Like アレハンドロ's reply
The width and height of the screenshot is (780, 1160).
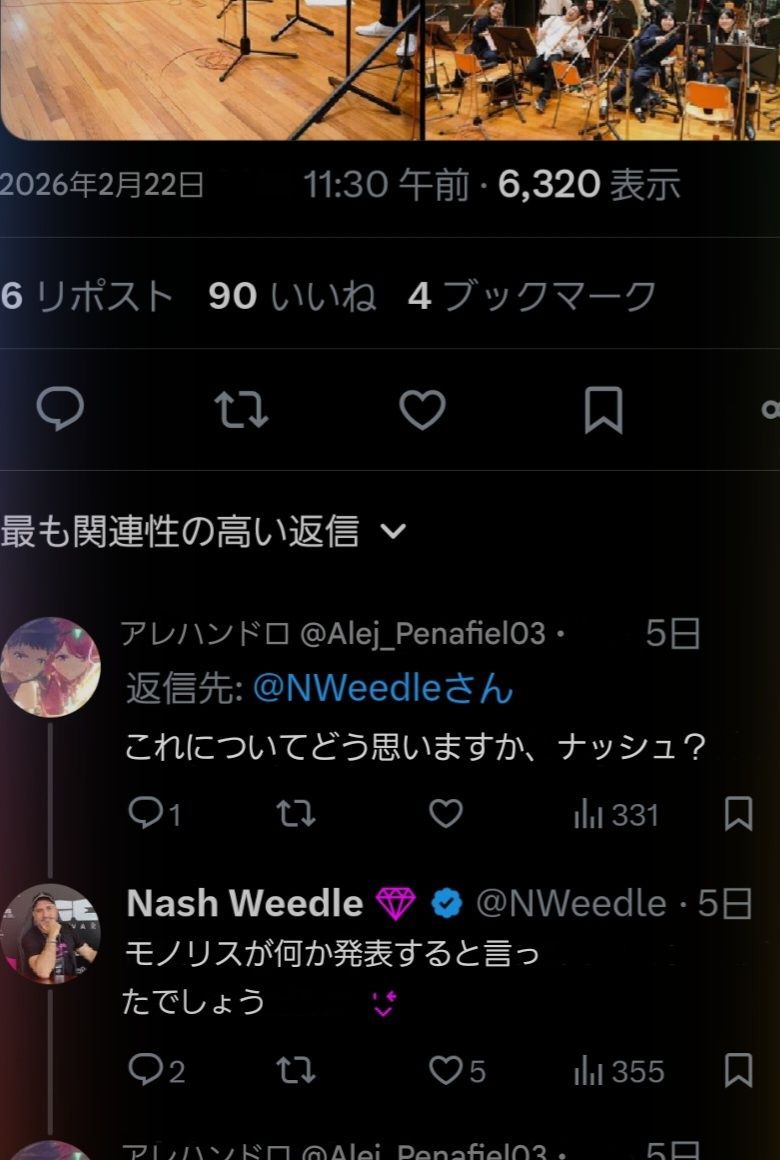pyautogui.click(x=446, y=814)
